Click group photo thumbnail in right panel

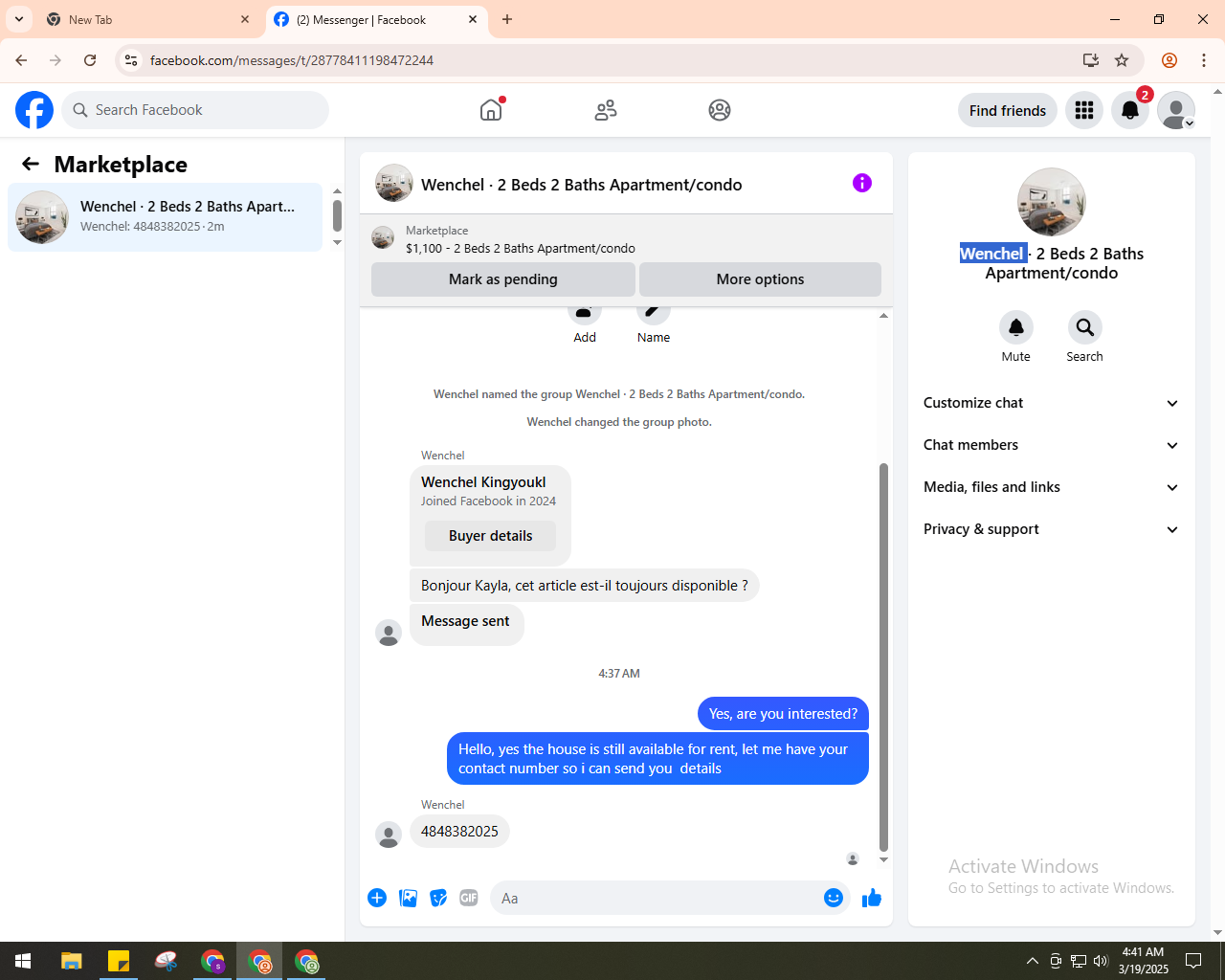pos(1052,202)
